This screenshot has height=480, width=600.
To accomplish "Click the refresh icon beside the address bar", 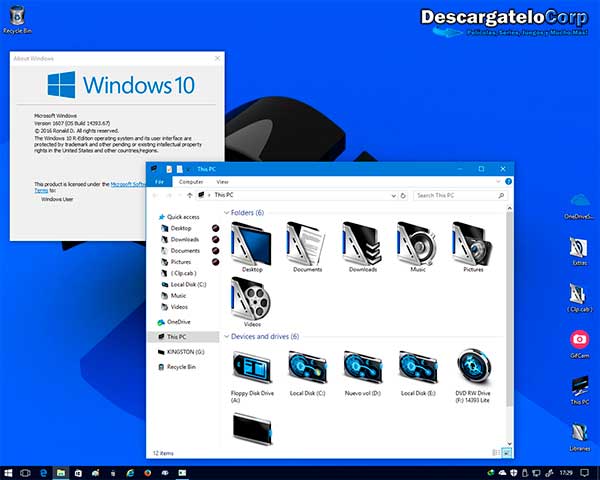I will pos(403,196).
